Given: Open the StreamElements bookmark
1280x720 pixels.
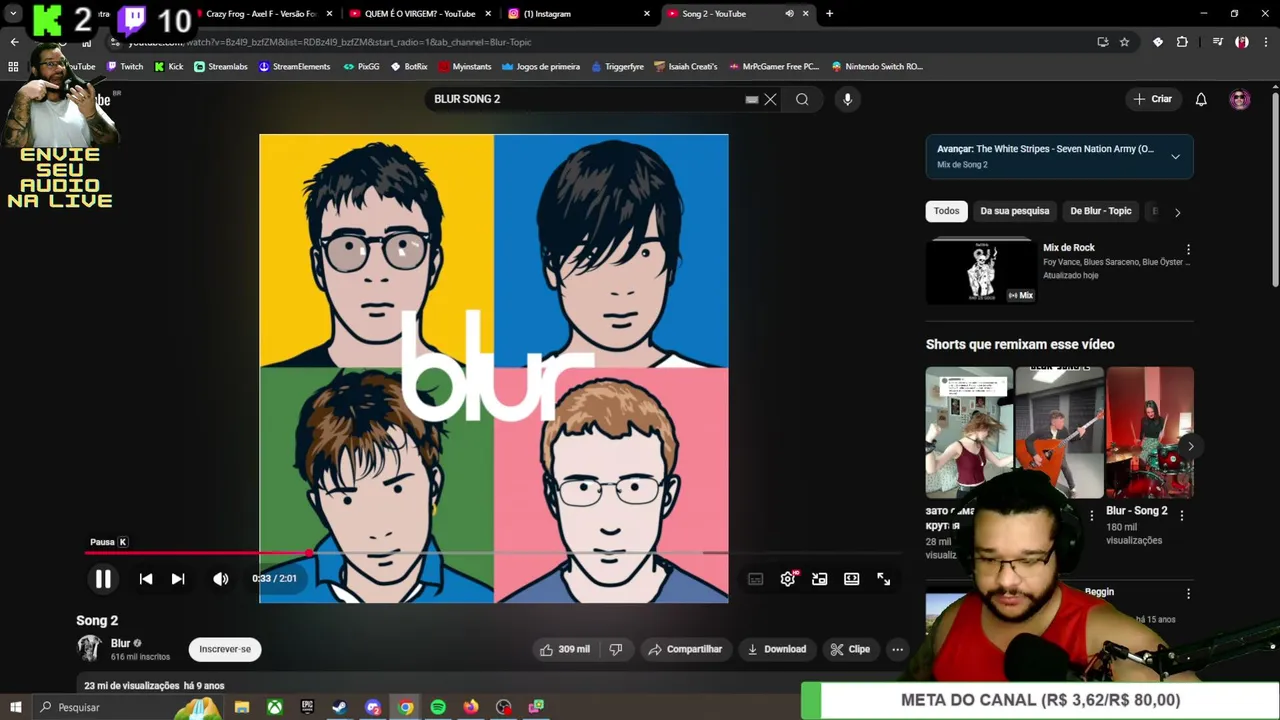Looking at the screenshot, I should click(x=294, y=67).
